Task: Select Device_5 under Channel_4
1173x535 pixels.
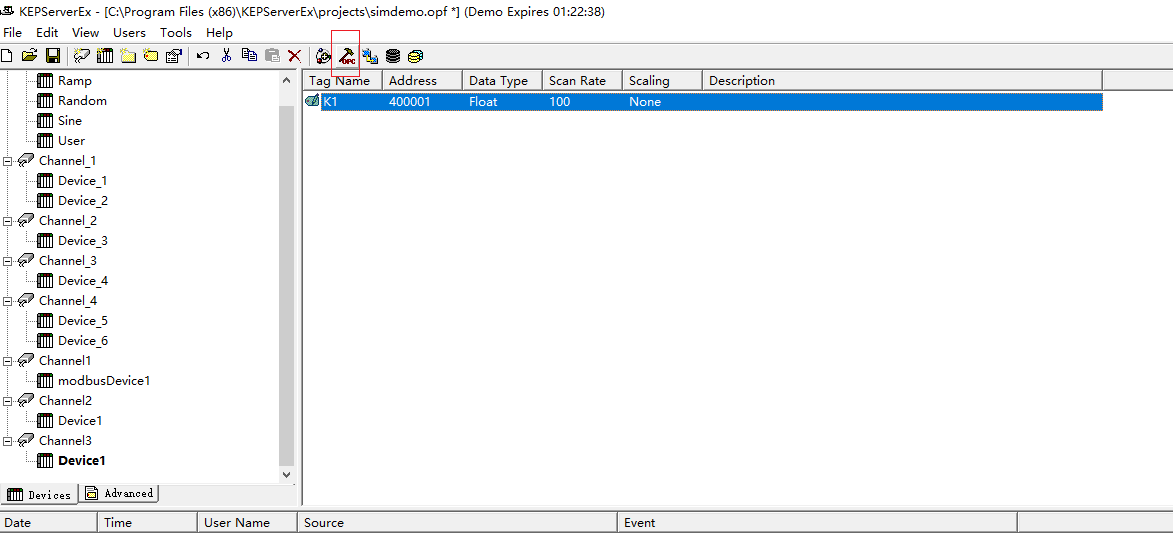Action: (x=83, y=321)
